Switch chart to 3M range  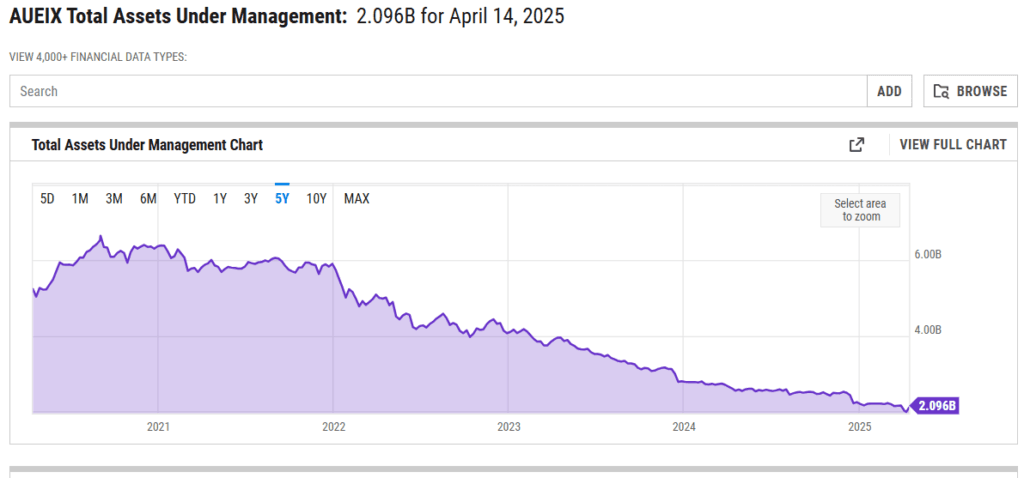(x=114, y=198)
